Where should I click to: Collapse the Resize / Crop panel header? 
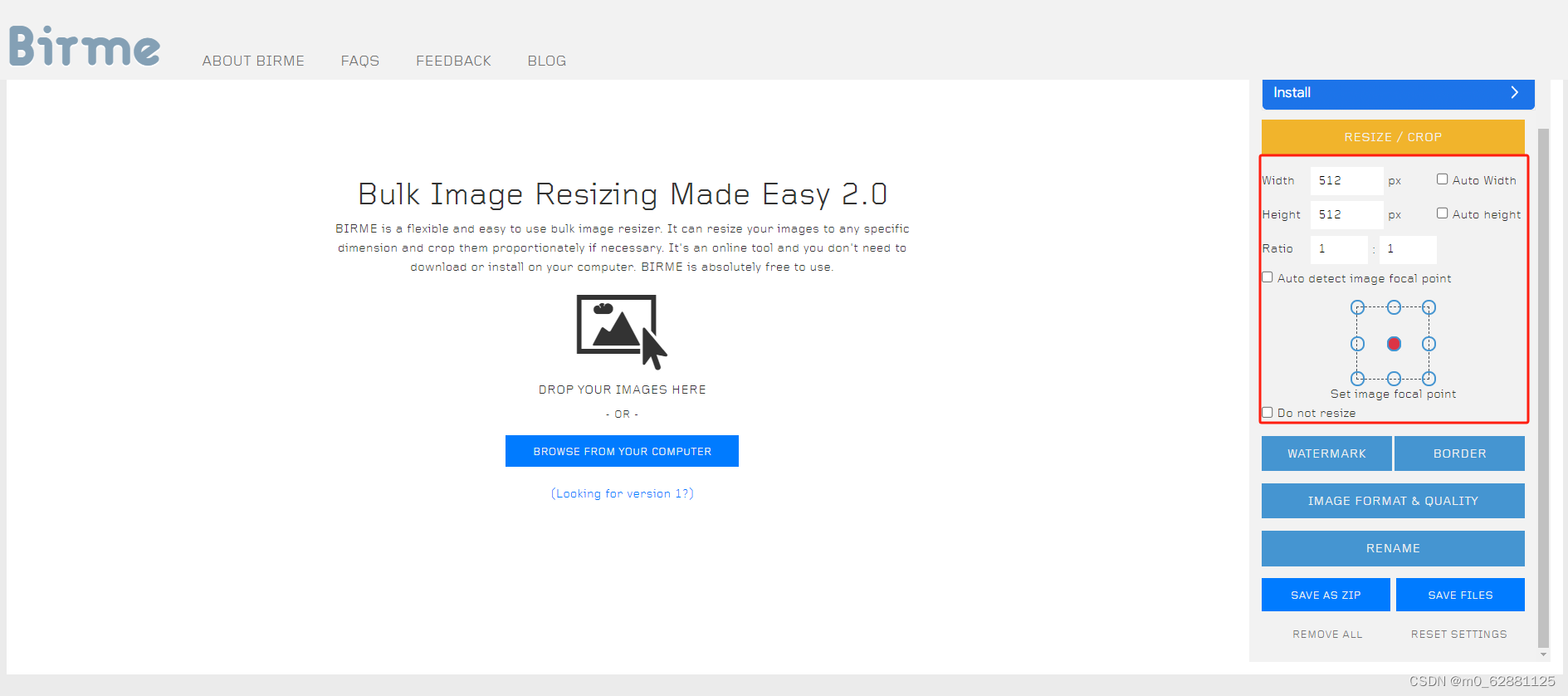(x=1393, y=137)
